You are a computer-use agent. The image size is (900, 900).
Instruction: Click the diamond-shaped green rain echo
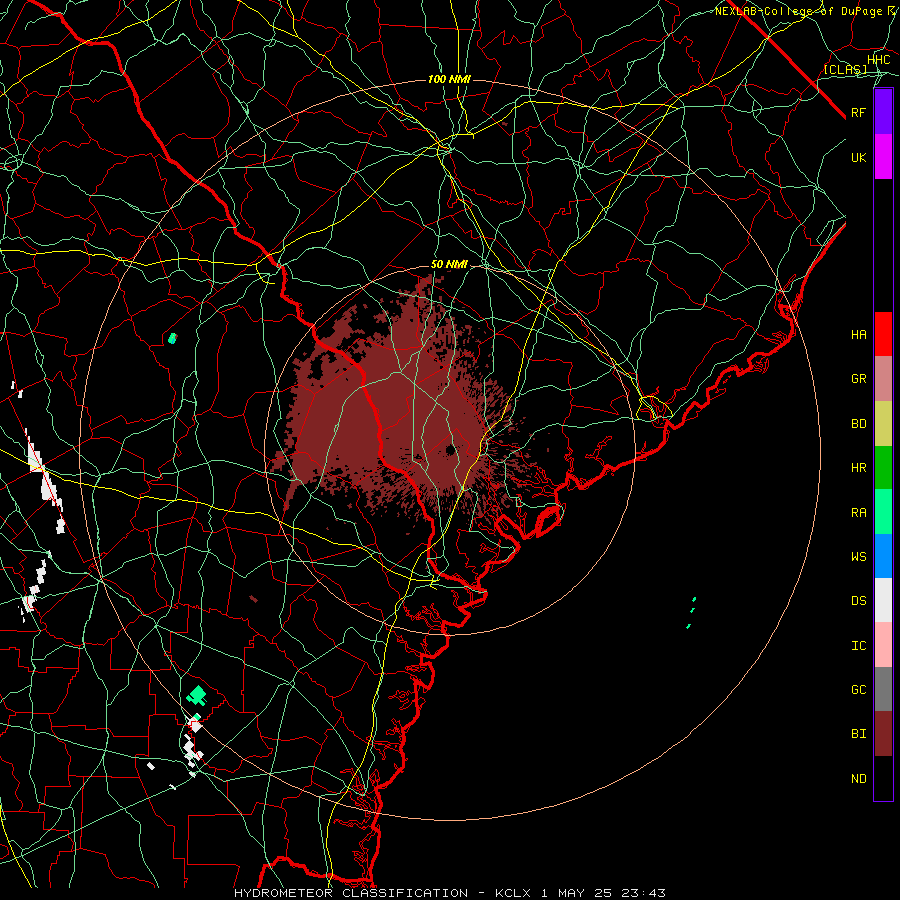pos(197,695)
